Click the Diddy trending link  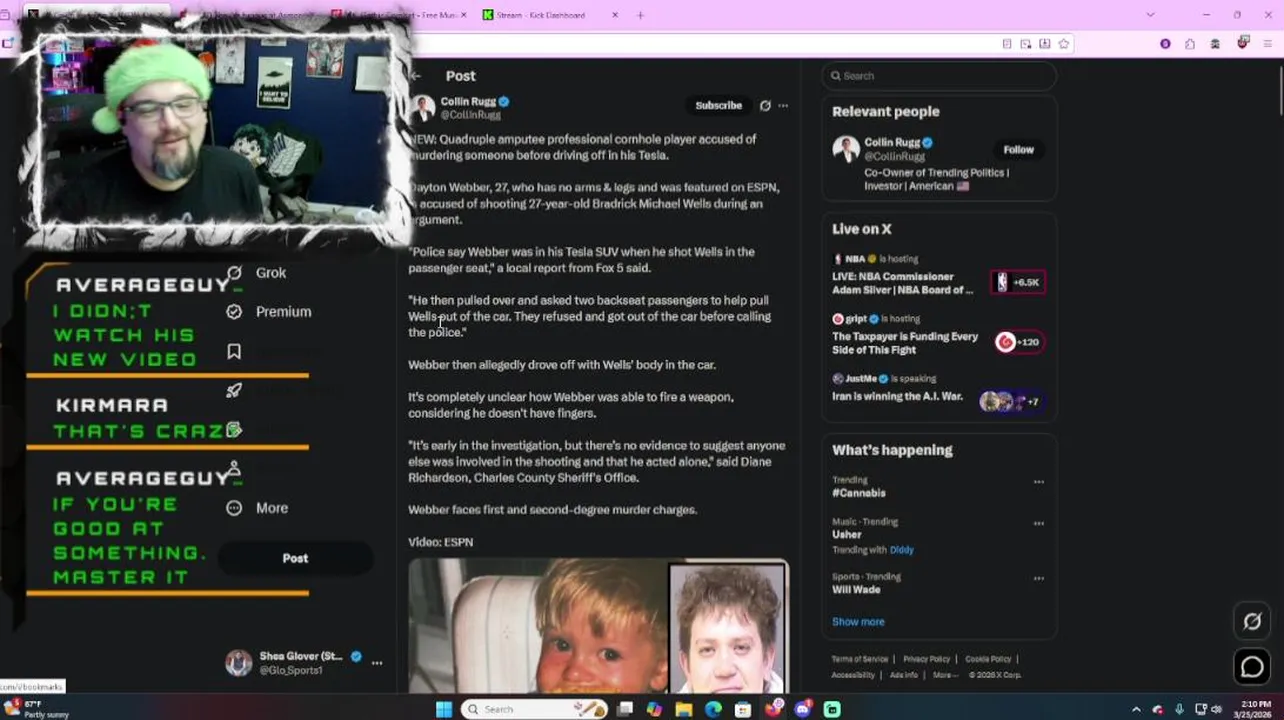click(x=901, y=550)
